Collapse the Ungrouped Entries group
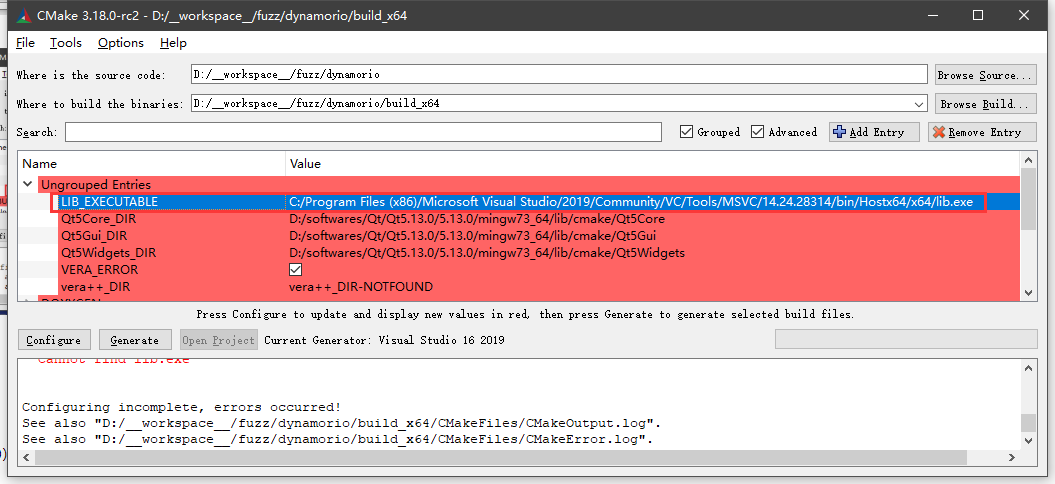The height and width of the screenshot is (484, 1055). (28, 184)
